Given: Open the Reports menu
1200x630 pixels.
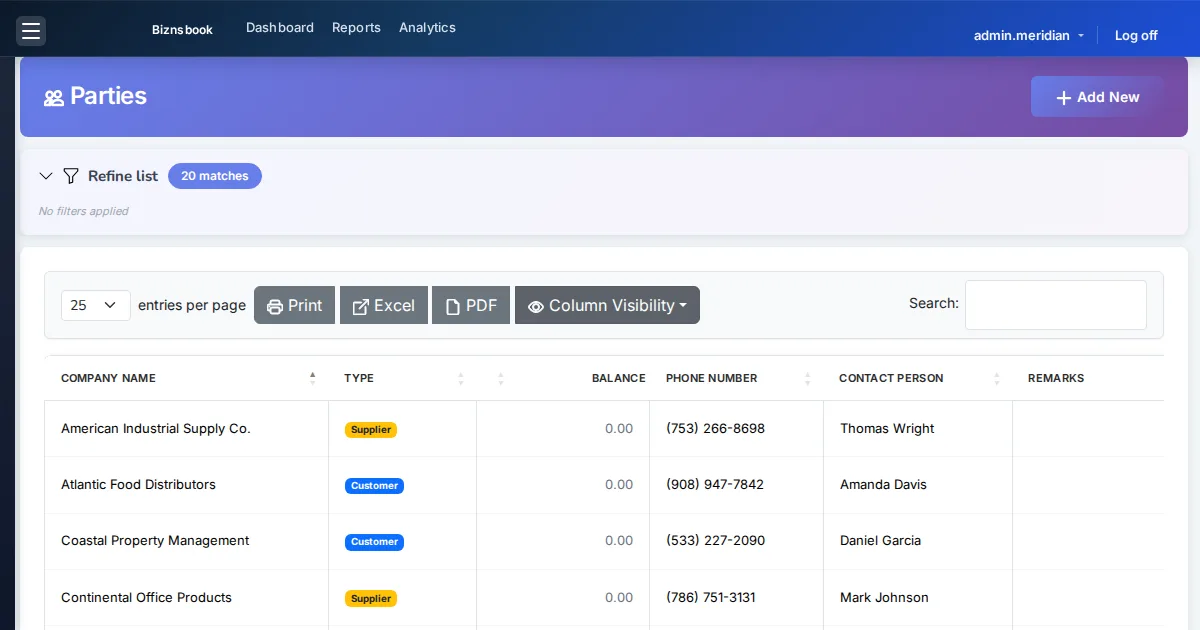Looking at the screenshot, I should (x=356, y=28).
